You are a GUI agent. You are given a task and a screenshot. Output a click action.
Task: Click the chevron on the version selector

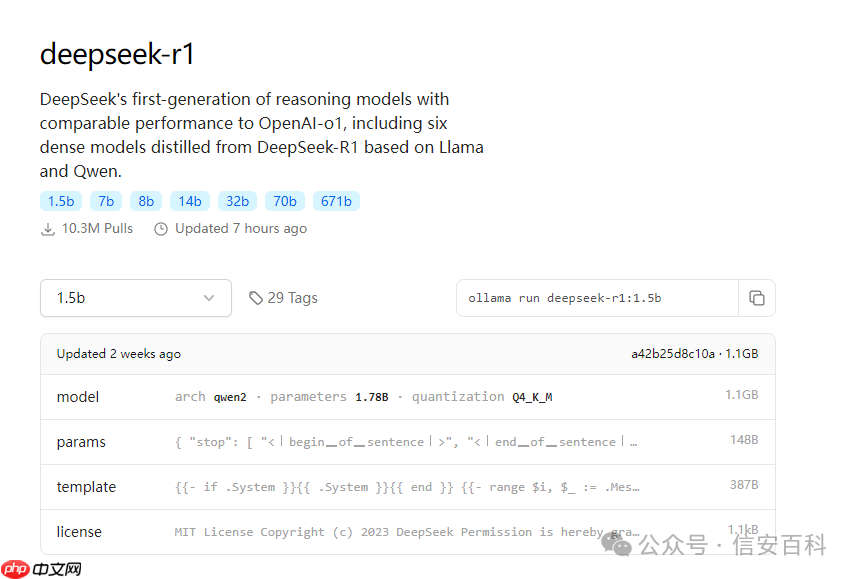point(209,298)
